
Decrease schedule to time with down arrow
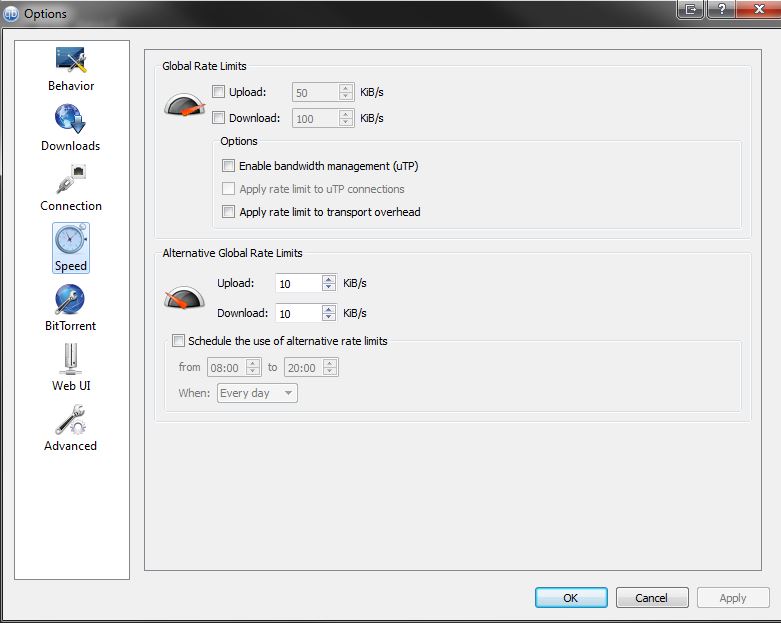[x=330, y=372]
